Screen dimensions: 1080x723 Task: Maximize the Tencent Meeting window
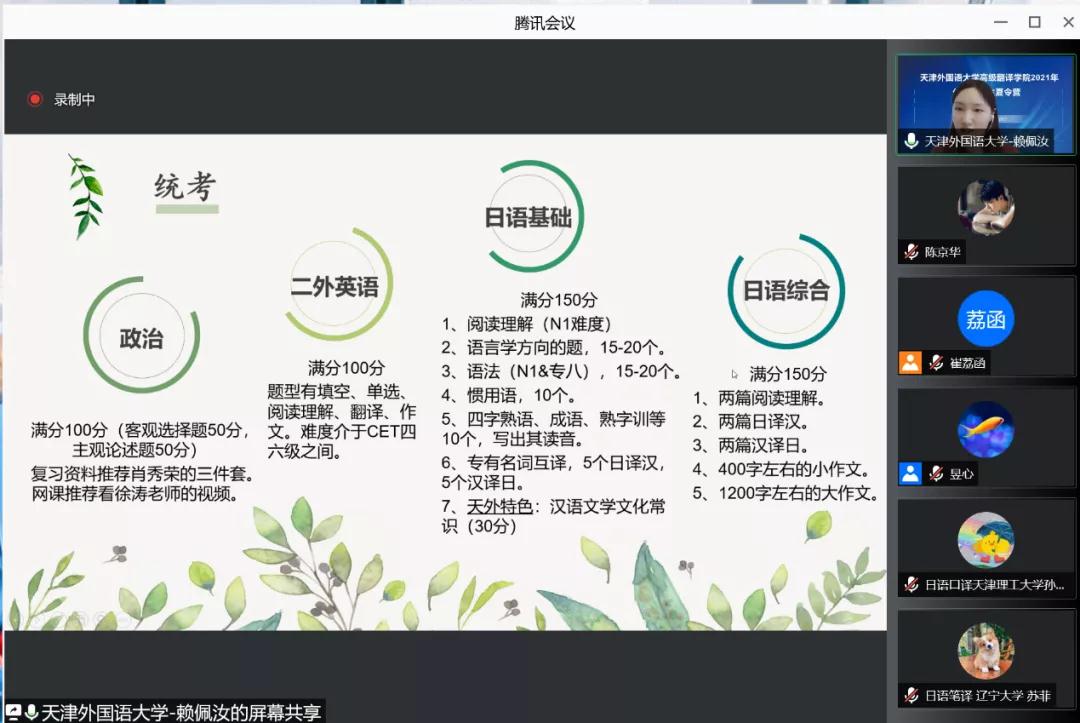pyautogui.click(x=1034, y=22)
